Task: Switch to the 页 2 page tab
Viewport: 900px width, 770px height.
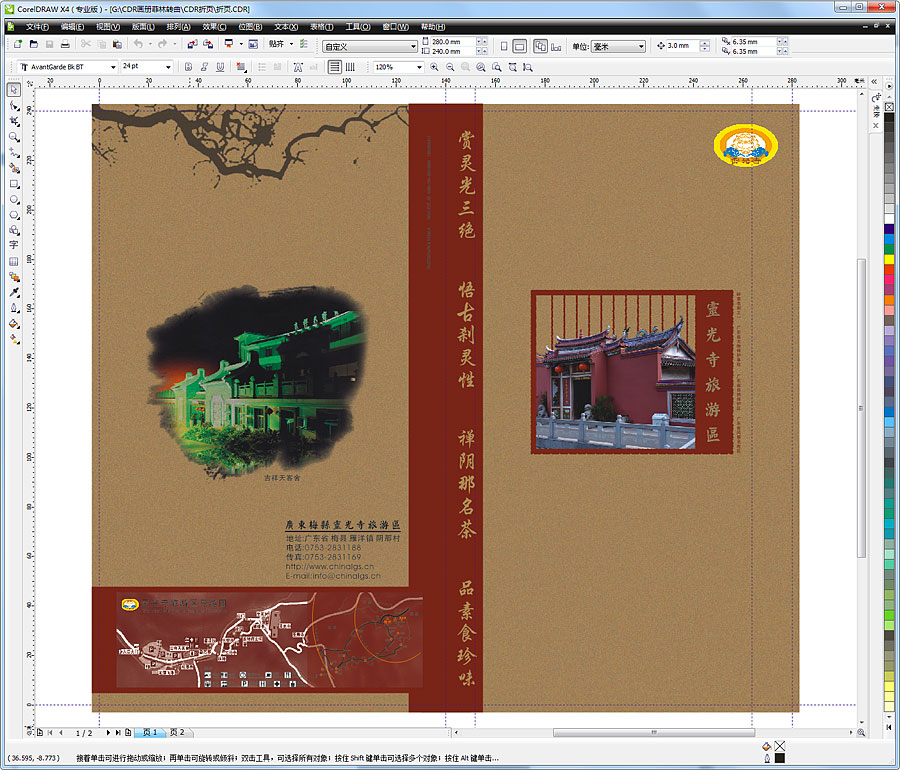Action: click(176, 733)
